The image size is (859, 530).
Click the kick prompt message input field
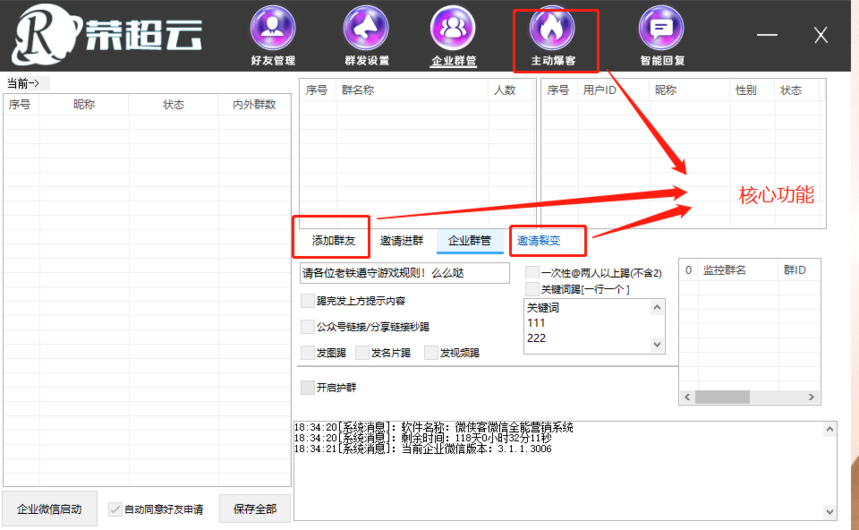point(404,273)
